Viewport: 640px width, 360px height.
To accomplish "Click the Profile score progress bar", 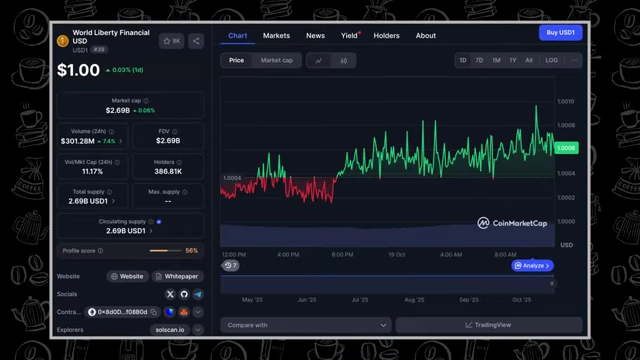I will (165, 251).
